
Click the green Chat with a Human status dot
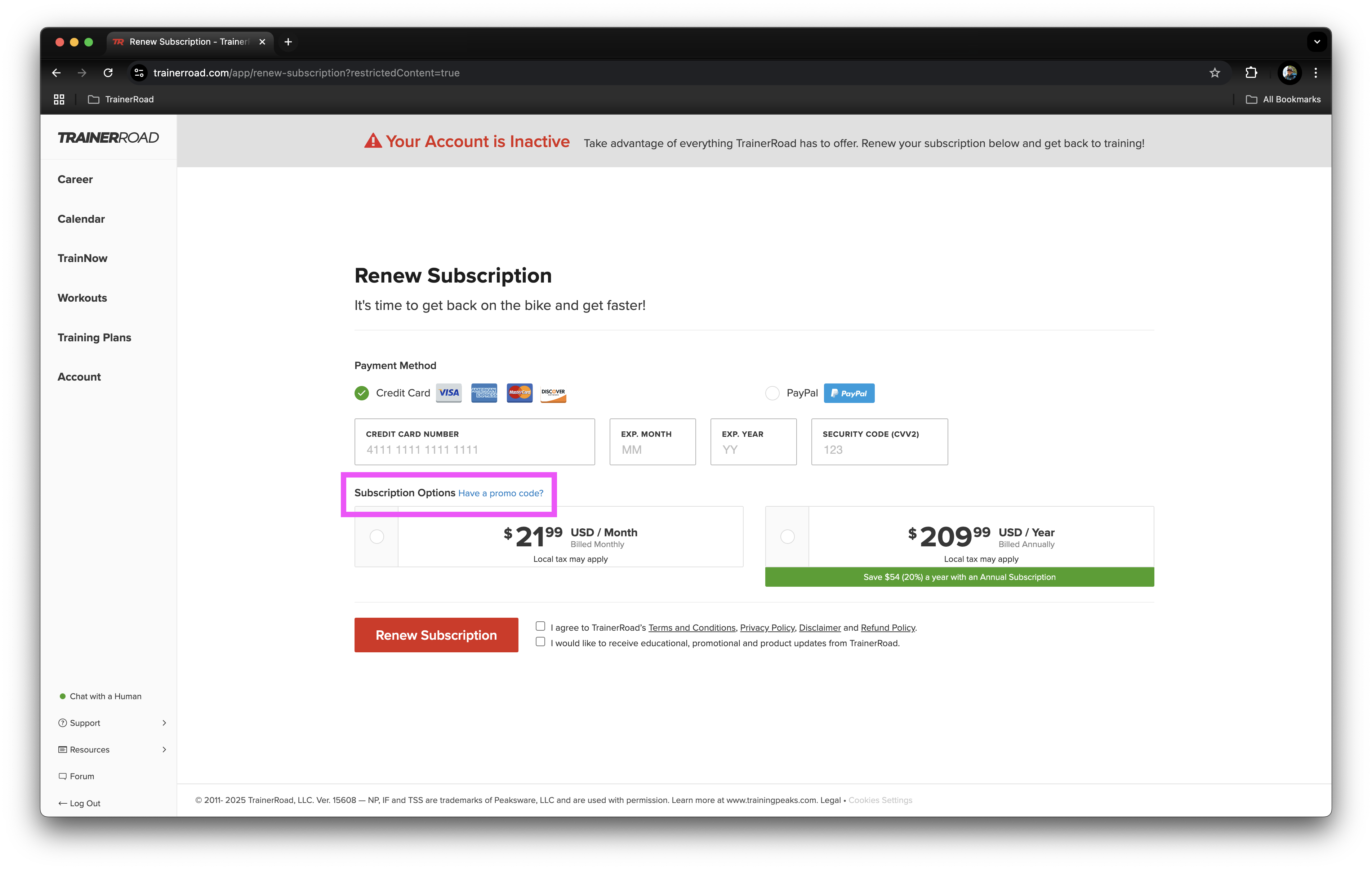click(63, 697)
